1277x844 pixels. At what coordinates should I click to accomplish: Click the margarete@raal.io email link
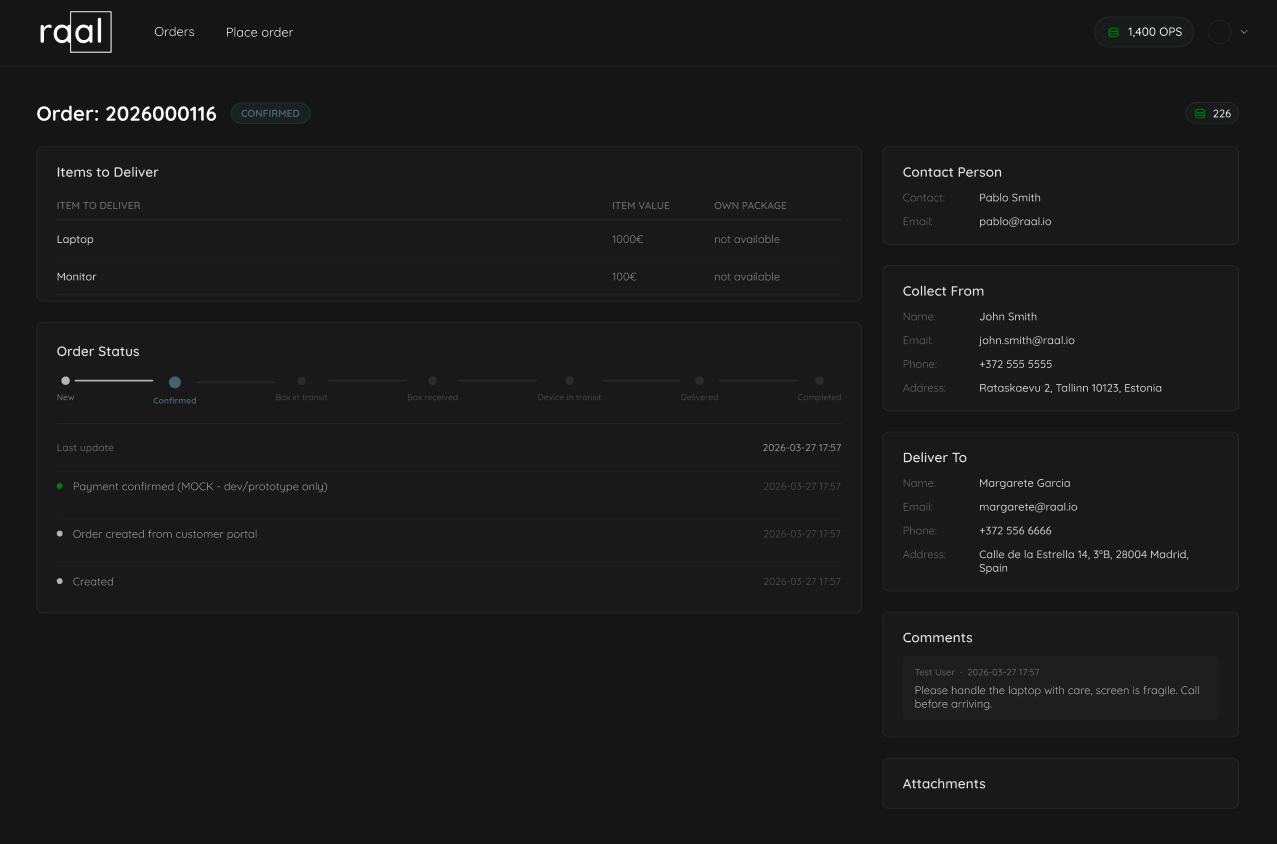click(x=1028, y=507)
